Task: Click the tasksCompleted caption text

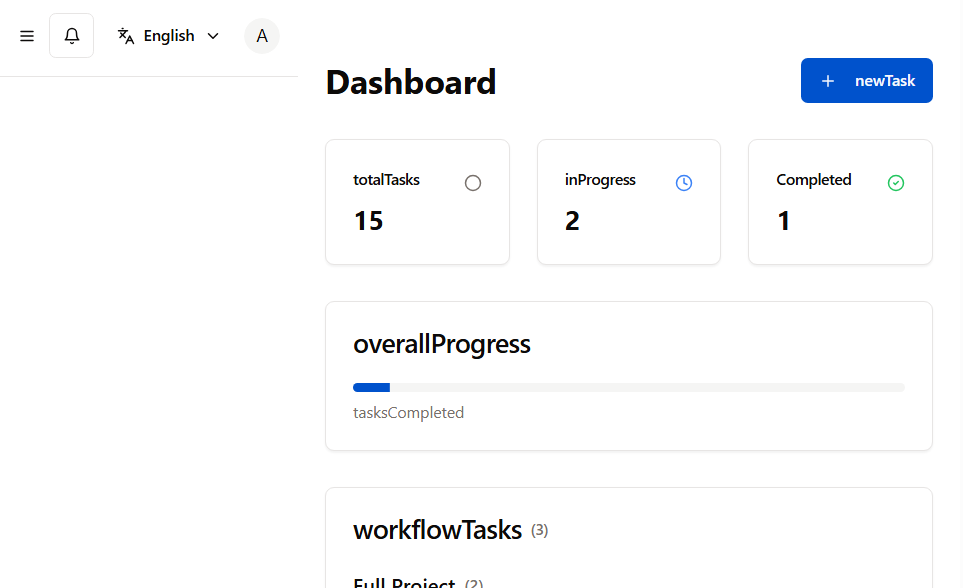Action: (x=408, y=412)
